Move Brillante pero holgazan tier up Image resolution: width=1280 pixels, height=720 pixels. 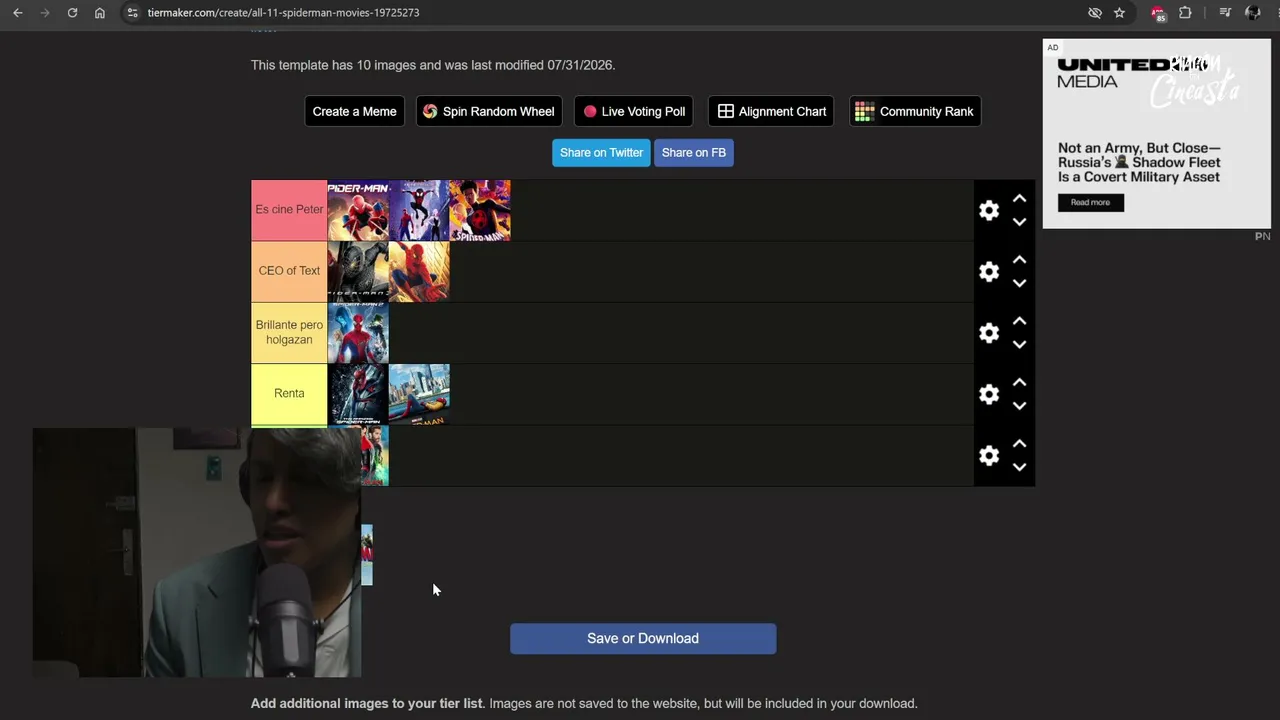pyautogui.click(x=1019, y=321)
